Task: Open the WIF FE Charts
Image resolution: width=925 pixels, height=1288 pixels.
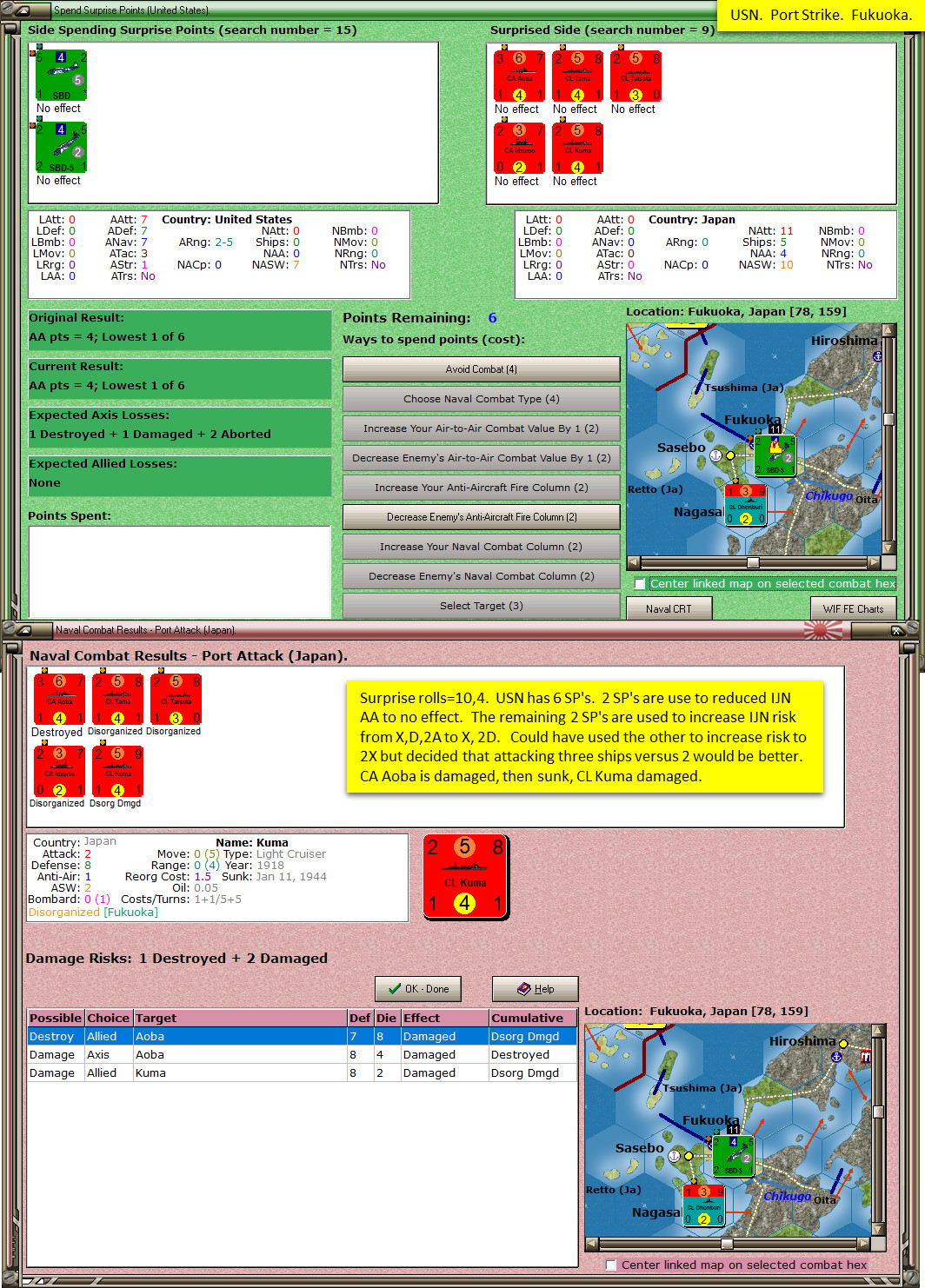Action: (853, 608)
